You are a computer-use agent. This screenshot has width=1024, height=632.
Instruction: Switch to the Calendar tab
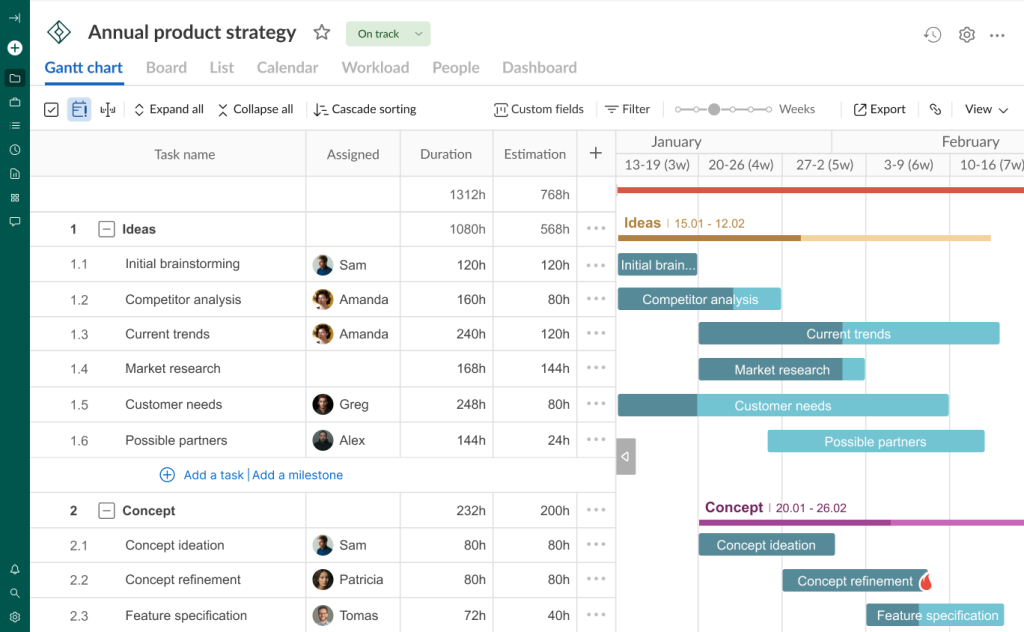tap(287, 67)
